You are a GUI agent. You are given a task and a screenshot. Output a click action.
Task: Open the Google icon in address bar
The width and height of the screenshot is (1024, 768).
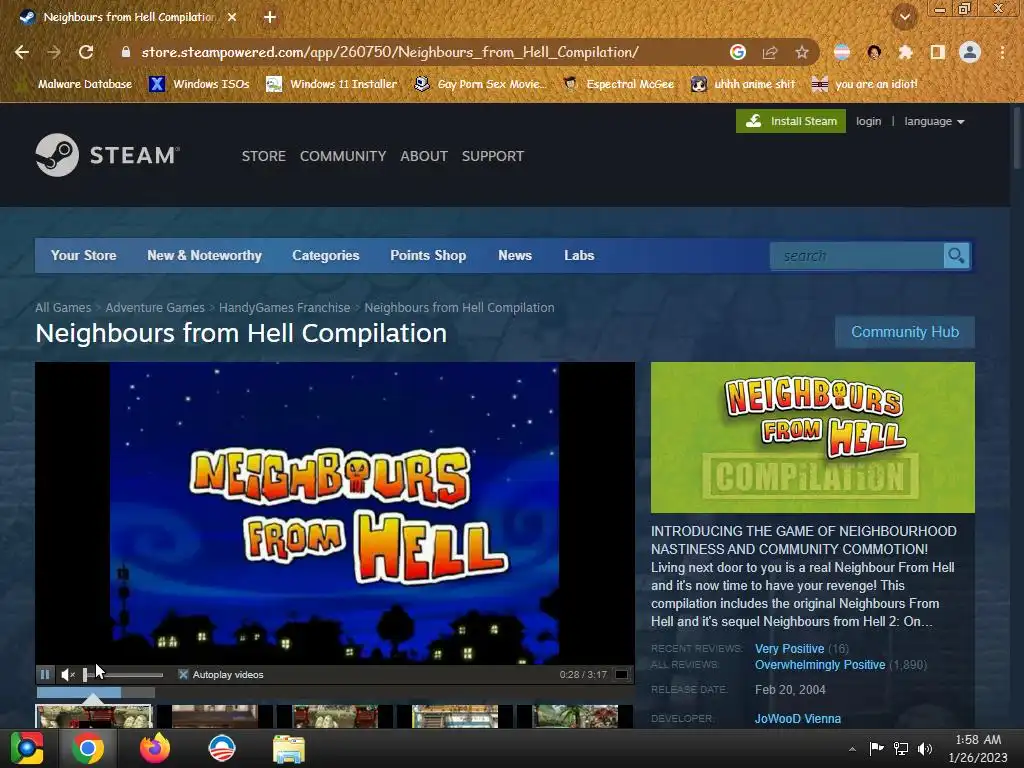pyautogui.click(x=738, y=52)
